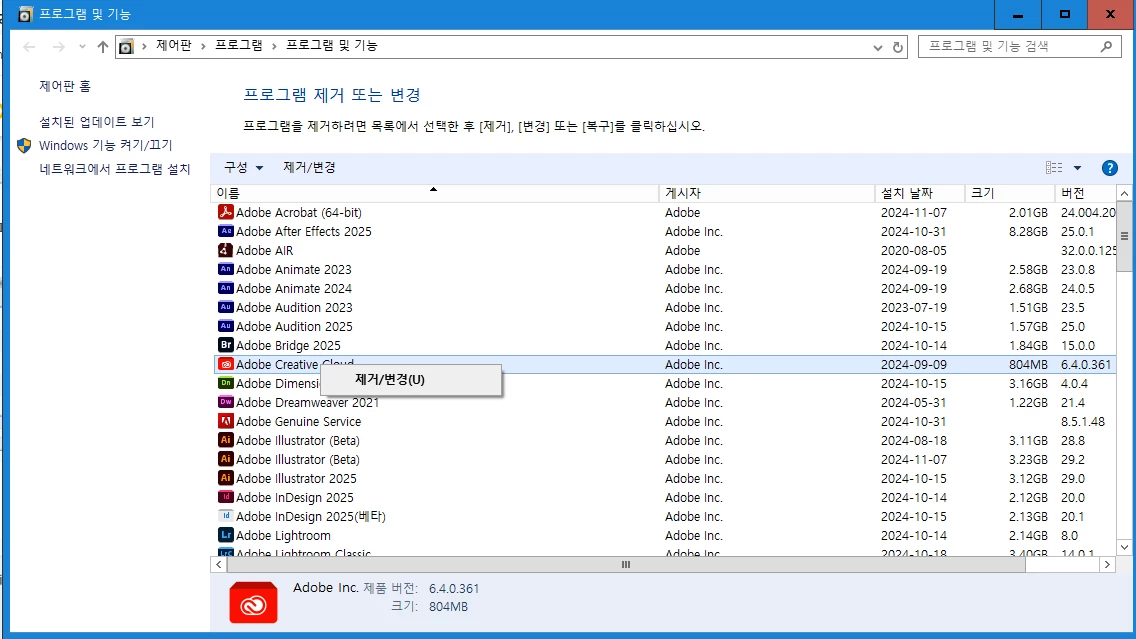
Task: Sort by the 버전 column header
Action: (x=1085, y=193)
